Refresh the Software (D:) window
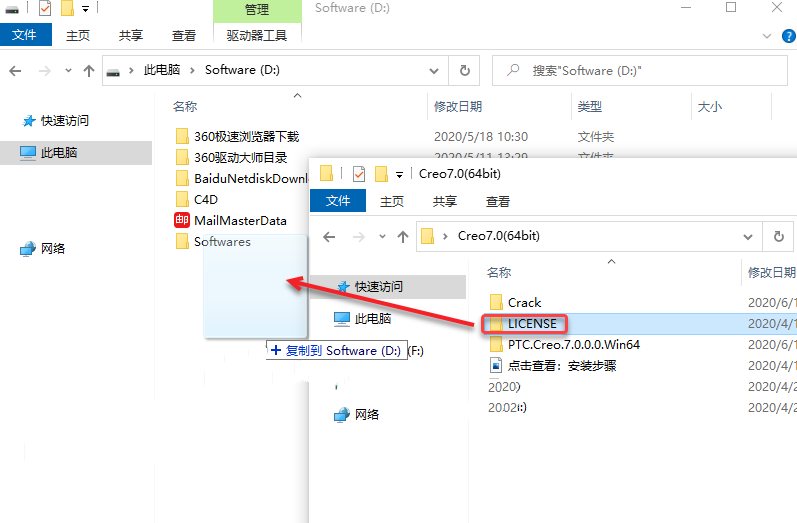797x523 pixels. [465, 71]
